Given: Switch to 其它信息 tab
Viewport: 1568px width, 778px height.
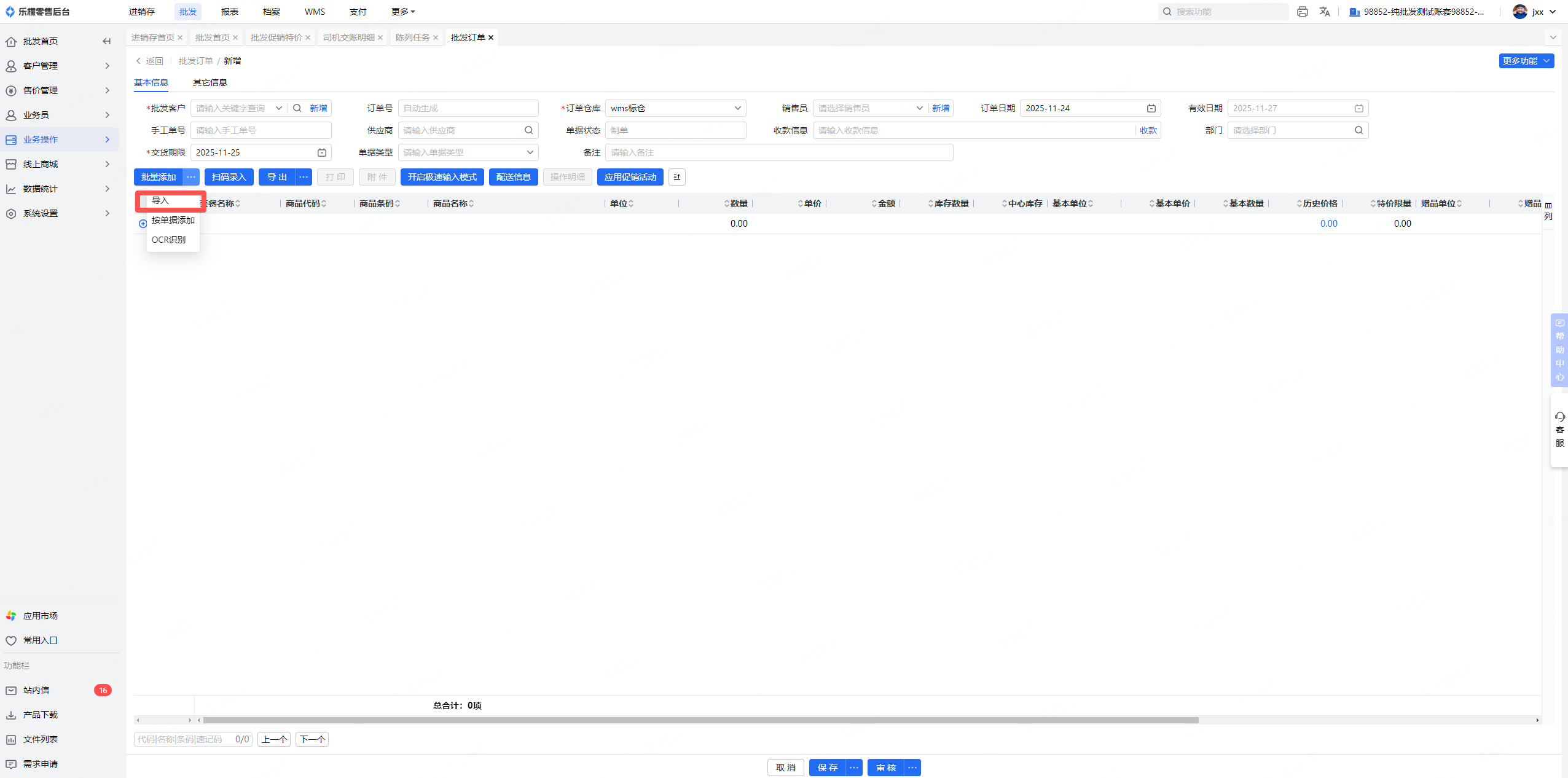Looking at the screenshot, I should tap(210, 82).
